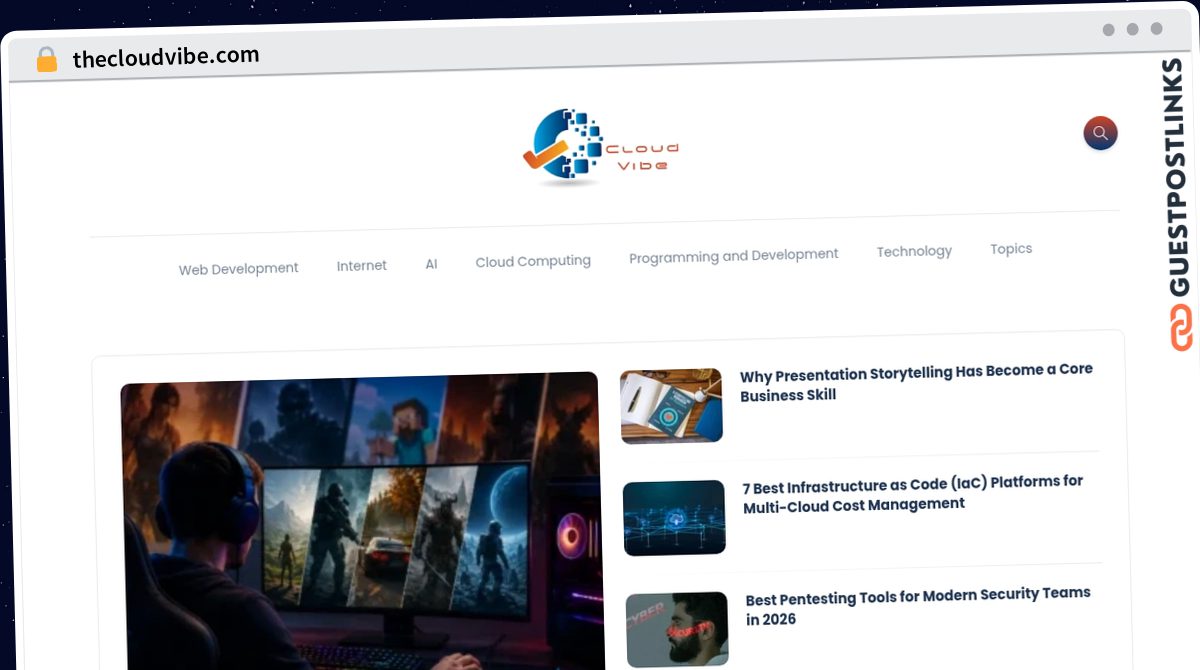Screen dimensions: 1200x670
Task: Click the GUESTPOSTLINKS chain link icon
Action: (1181, 327)
